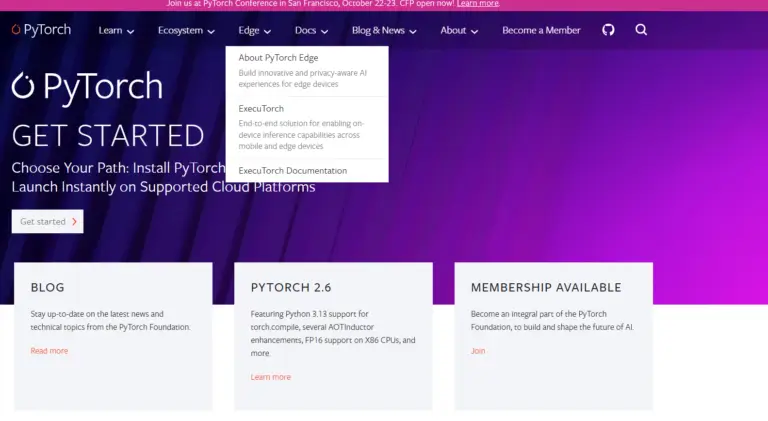Screen dimensions: 768x421
Task: Click the MEMBERSHIP AVAILABLE card heading
Action: (x=546, y=288)
